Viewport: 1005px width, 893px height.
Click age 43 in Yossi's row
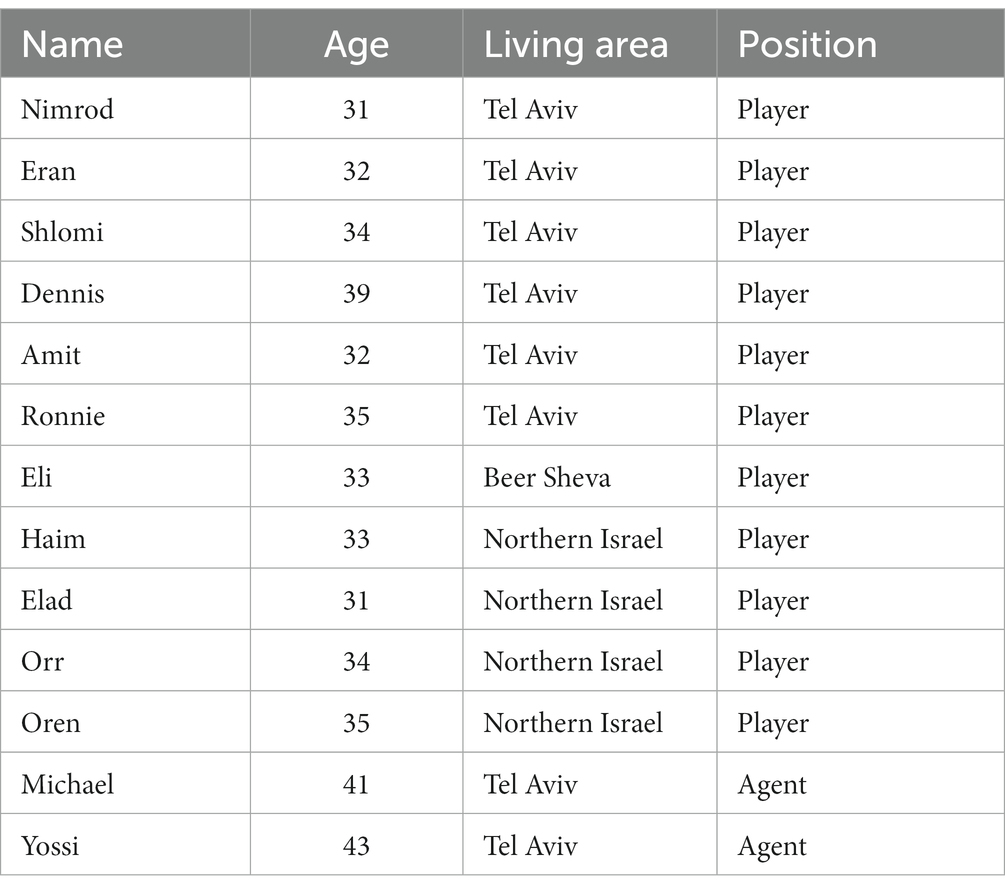point(356,846)
